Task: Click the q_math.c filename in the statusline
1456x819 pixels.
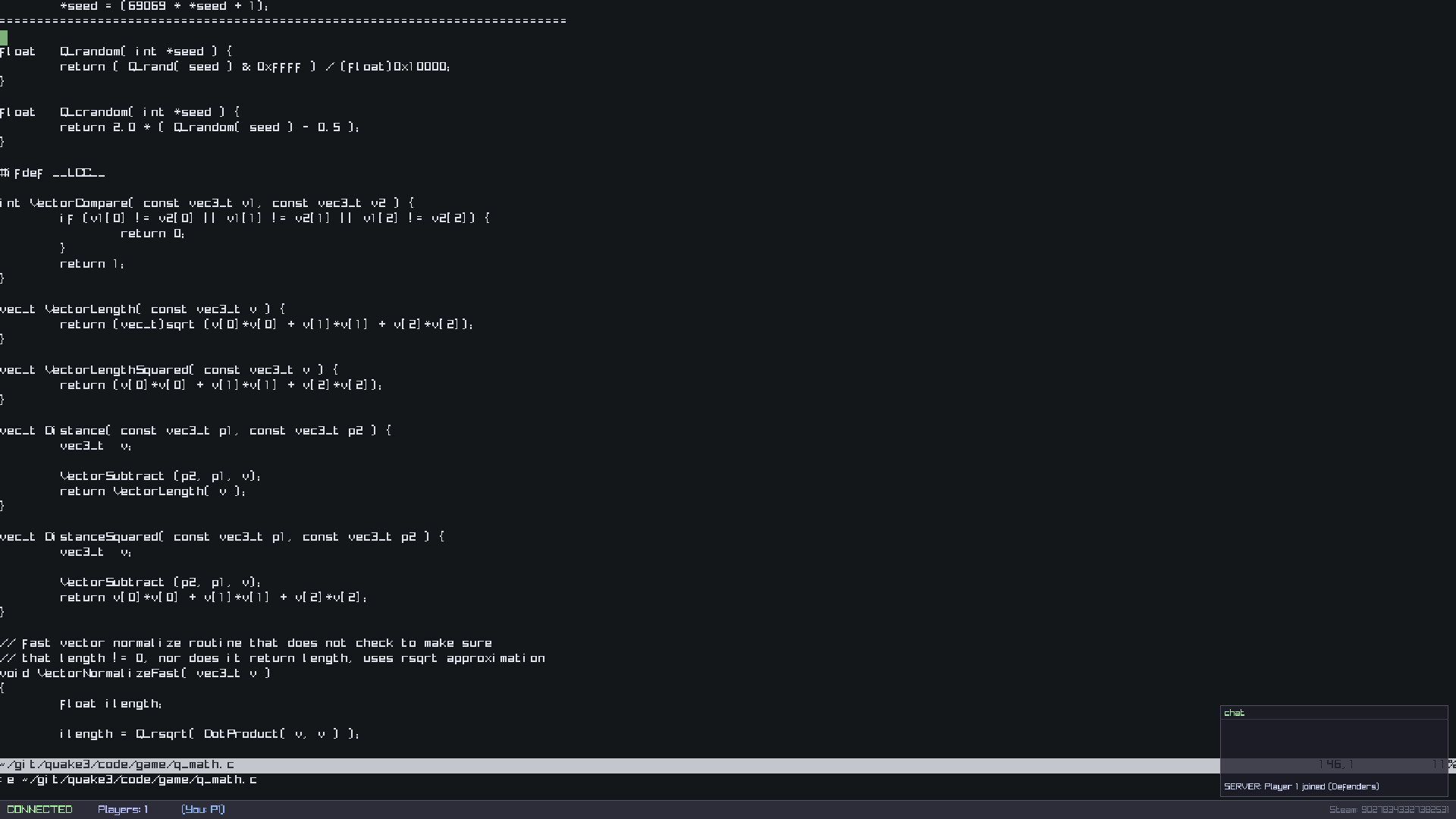Action: 201,764
